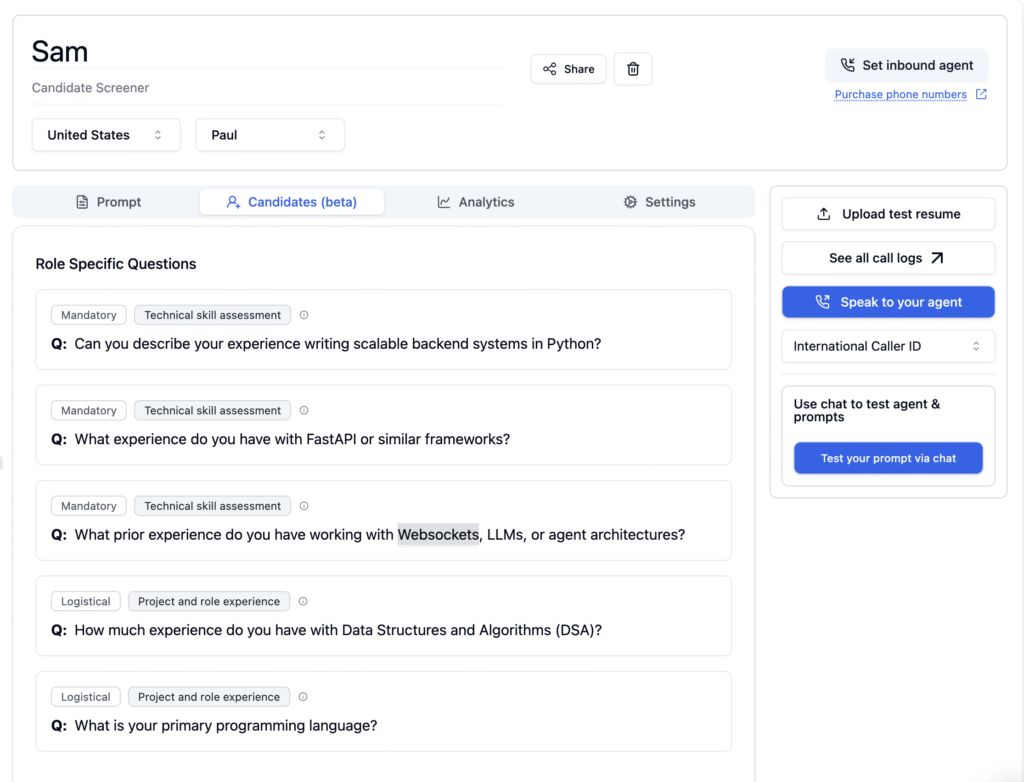Image resolution: width=1024 pixels, height=782 pixels.
Task: Click Use chat to test agent & prompts text
Action: 867,410
